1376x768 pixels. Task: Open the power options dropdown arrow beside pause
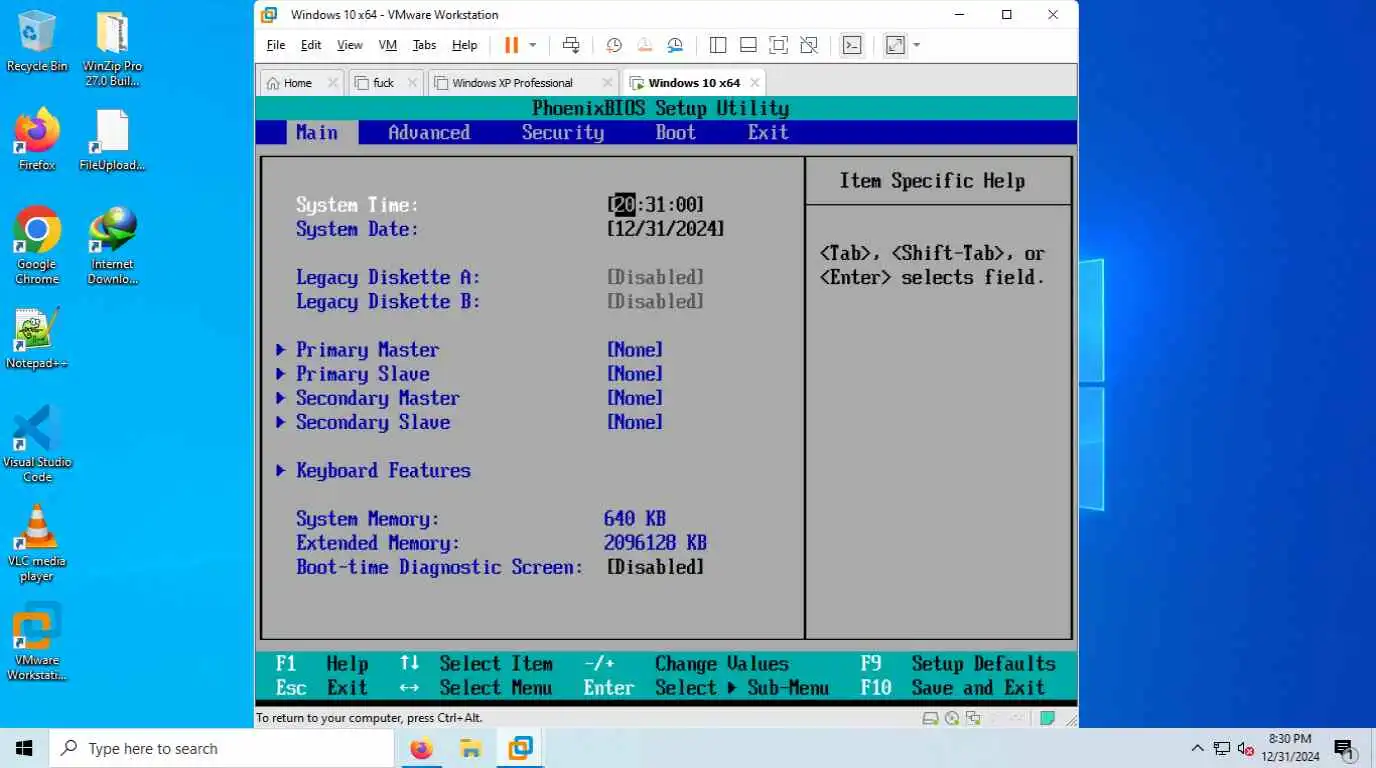pos(532,45)
